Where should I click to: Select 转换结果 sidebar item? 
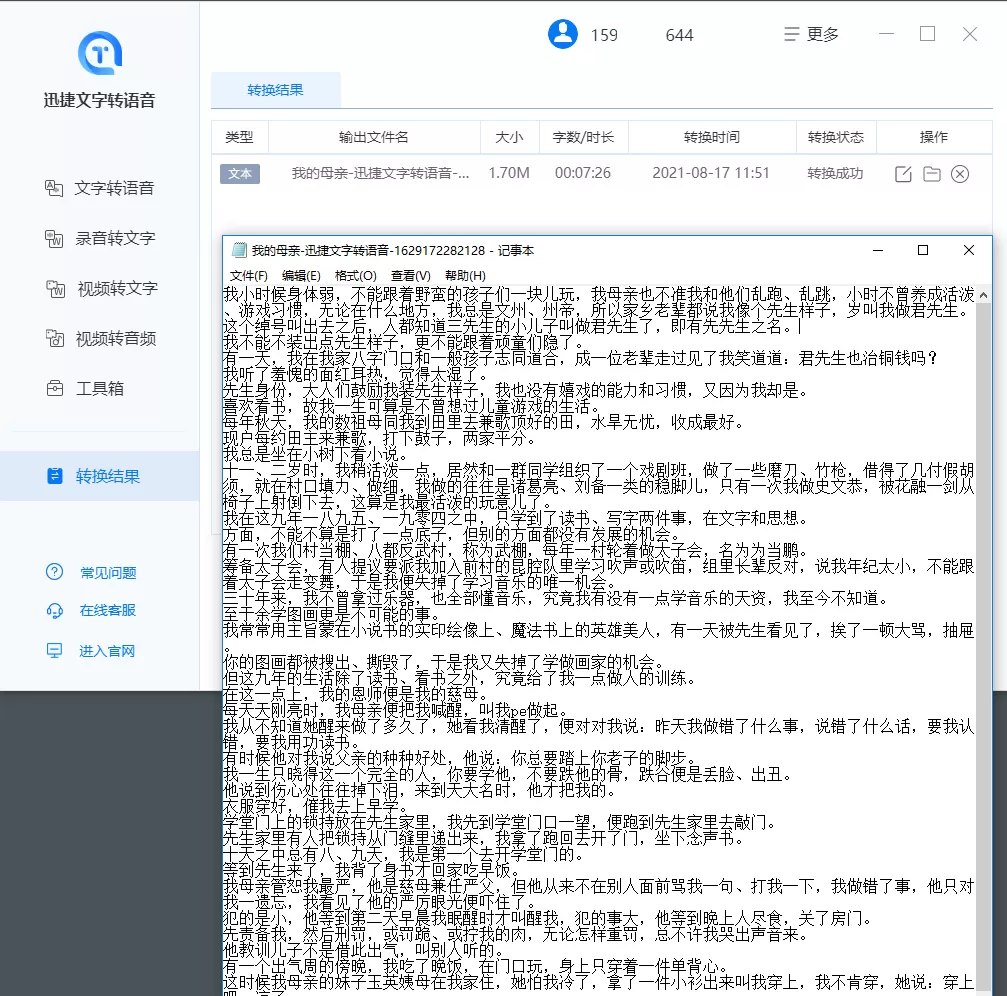[x=100, y=476]
